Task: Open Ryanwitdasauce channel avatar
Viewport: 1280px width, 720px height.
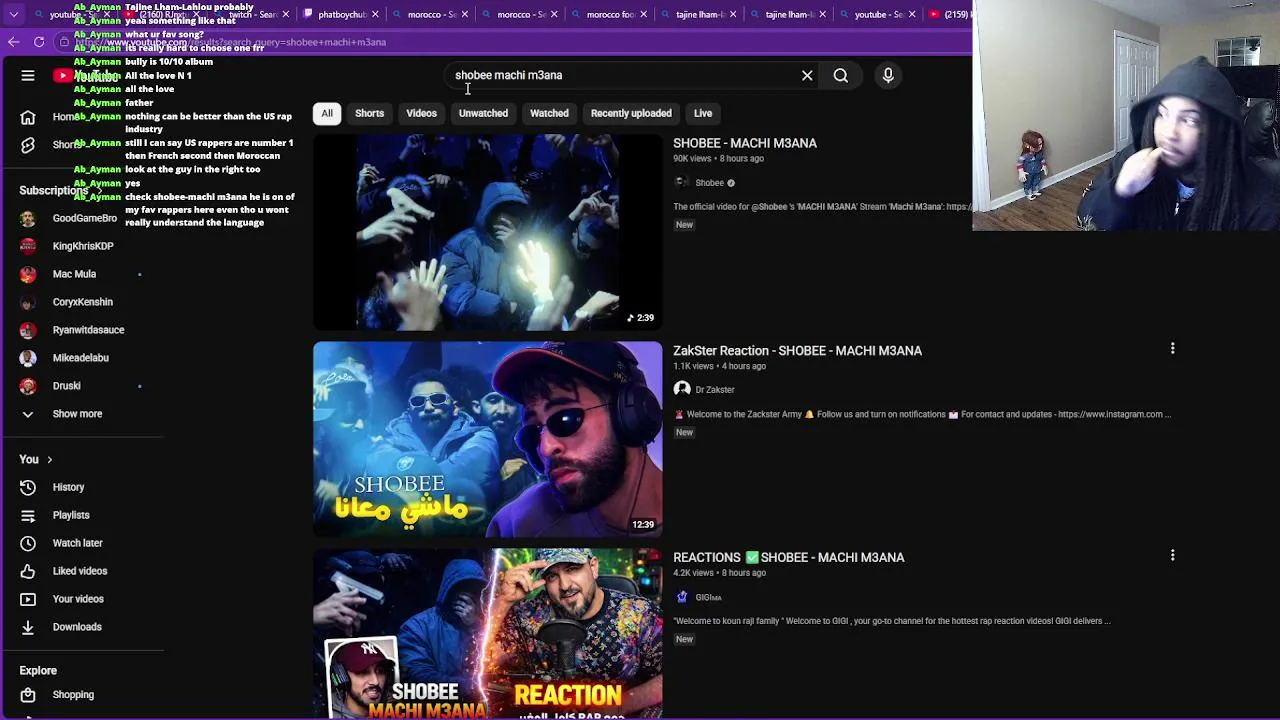Action: pos(28,330)
